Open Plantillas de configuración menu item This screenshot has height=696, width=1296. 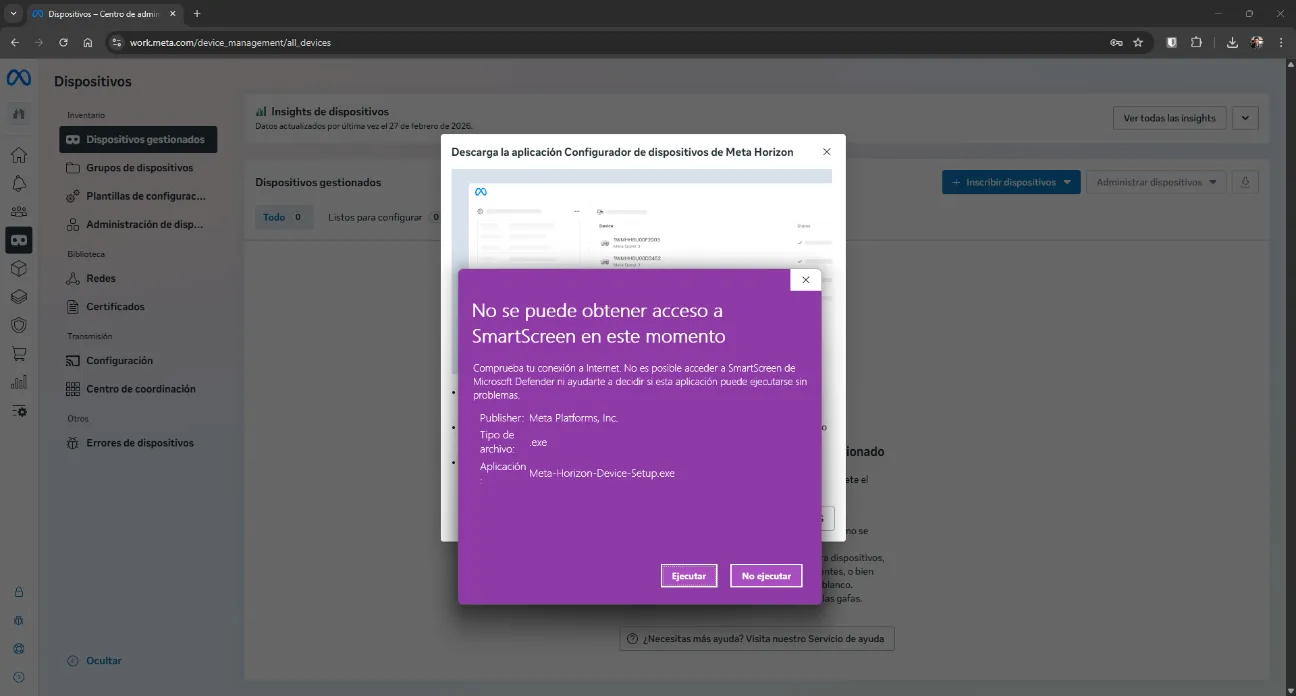point(138,196)
